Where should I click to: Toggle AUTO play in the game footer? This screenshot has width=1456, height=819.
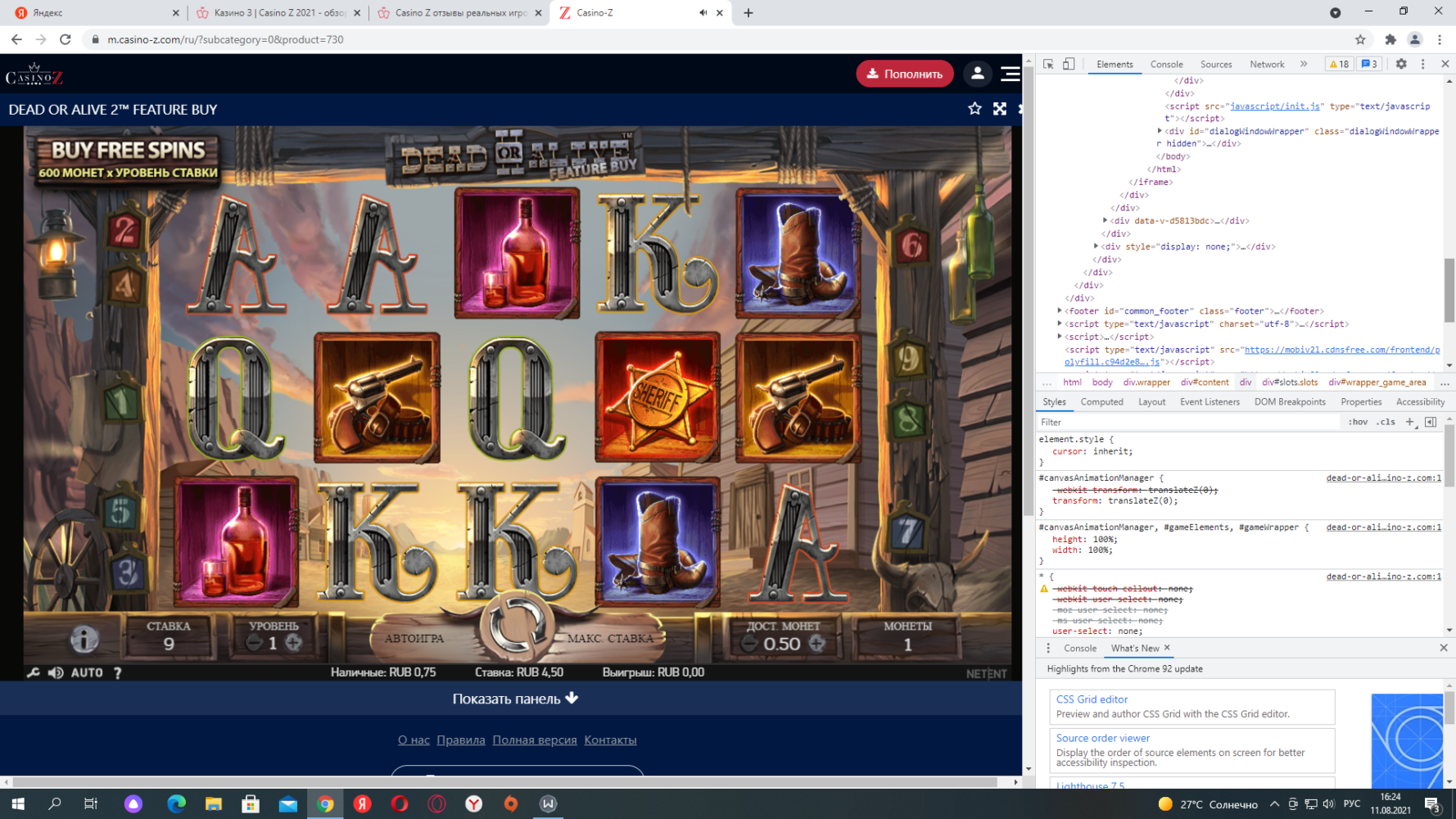click(87, 672)
